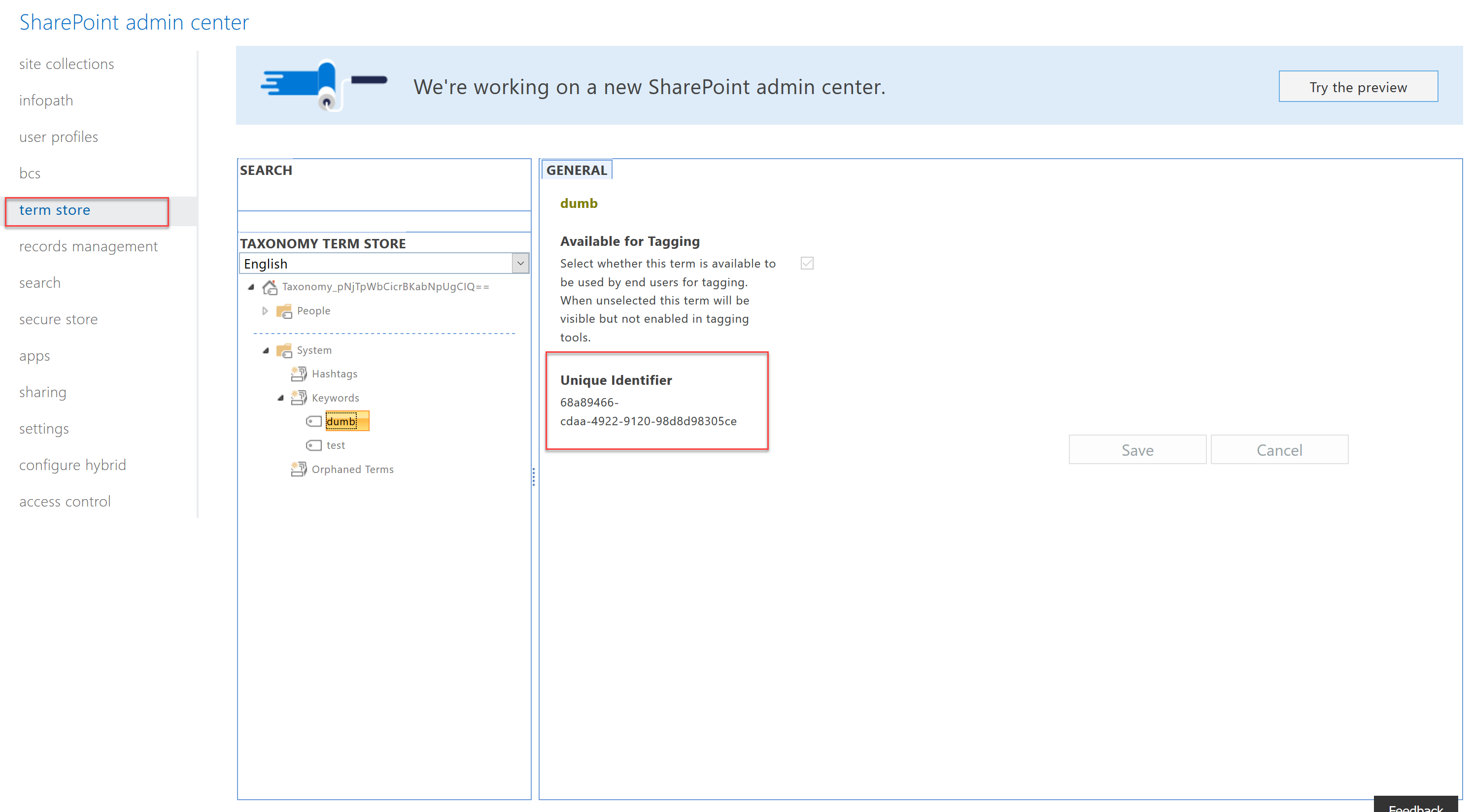Click the Cancel button
Viewport: 1472px width, 812px height.
pos(1279,450)
